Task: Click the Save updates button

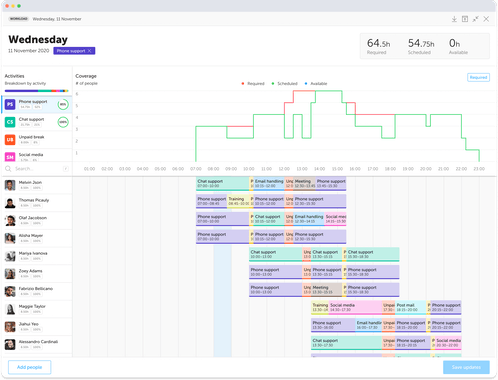Action: [466, 367]
